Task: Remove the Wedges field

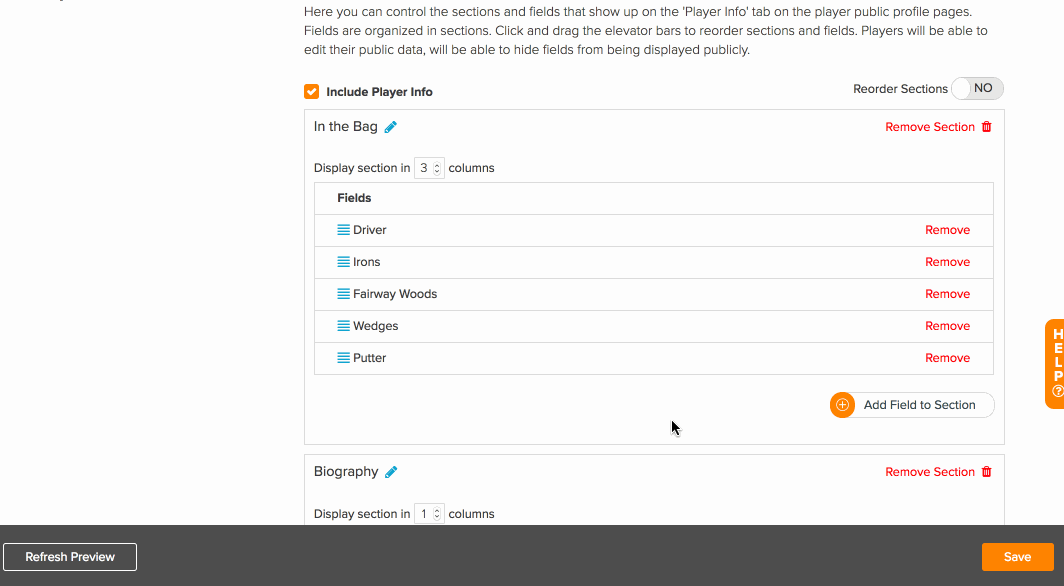Action: tap(947, 326)
